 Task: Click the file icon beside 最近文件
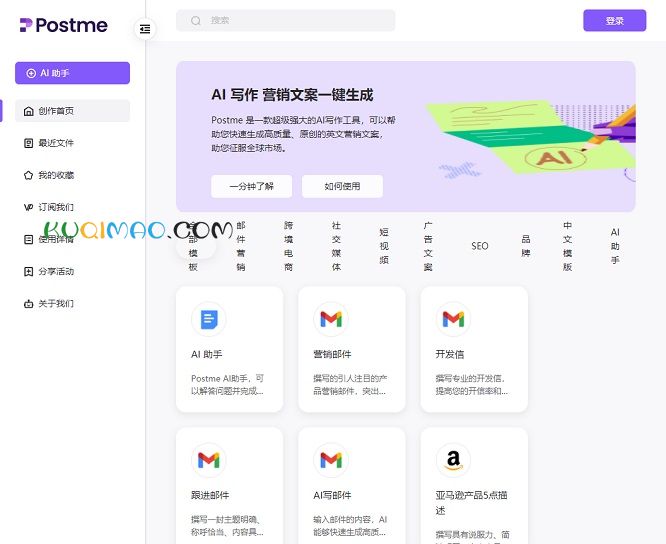click(28, 143)
